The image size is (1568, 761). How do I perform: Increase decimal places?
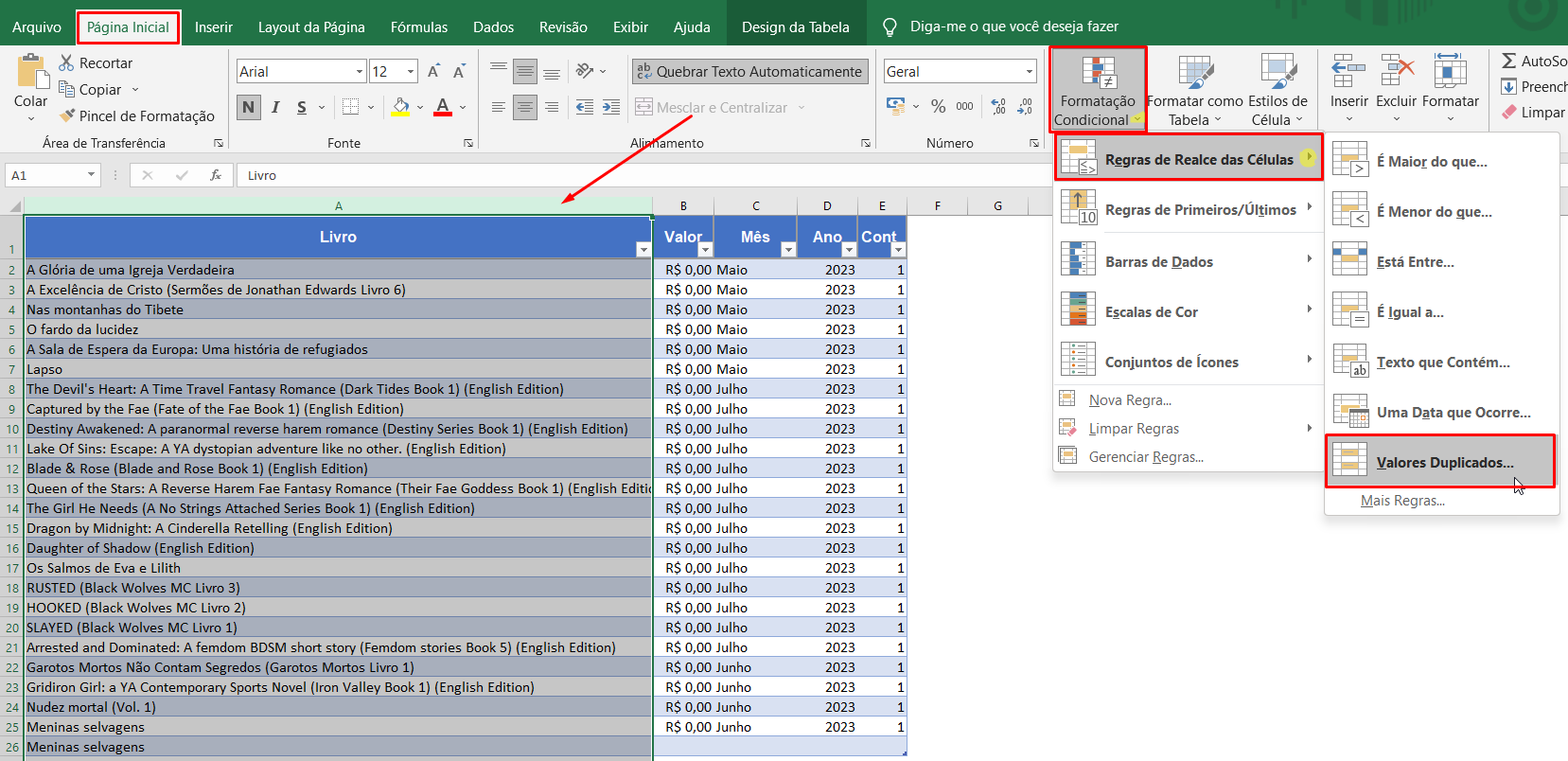click(998, 107)
